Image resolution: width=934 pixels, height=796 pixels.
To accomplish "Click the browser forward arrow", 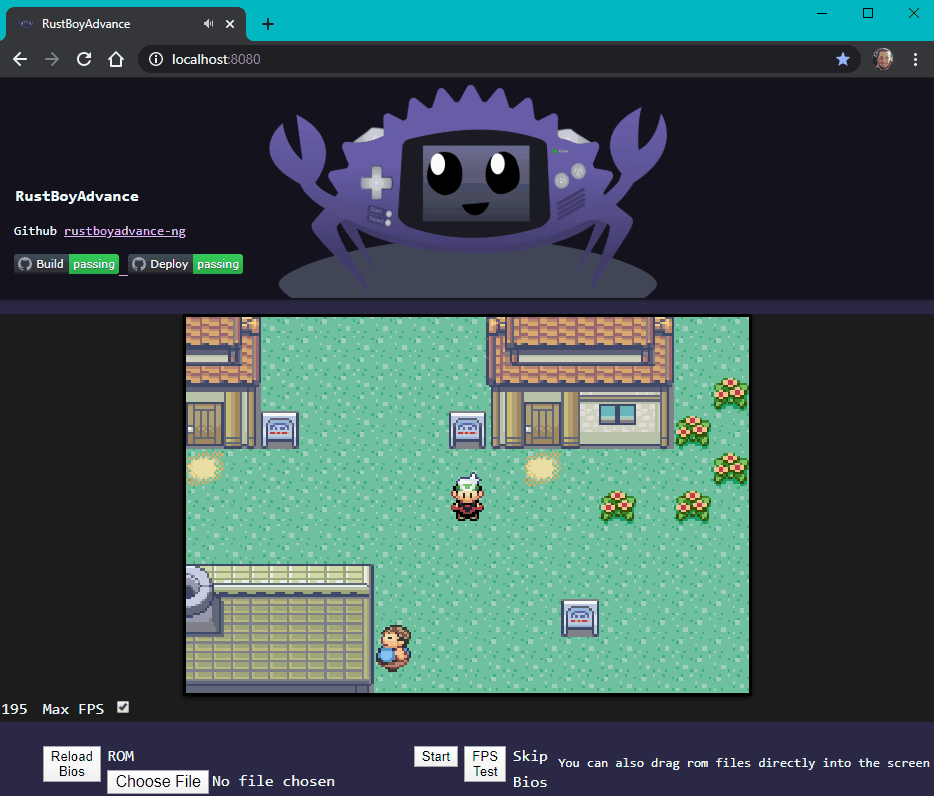I will coord(52,59).
